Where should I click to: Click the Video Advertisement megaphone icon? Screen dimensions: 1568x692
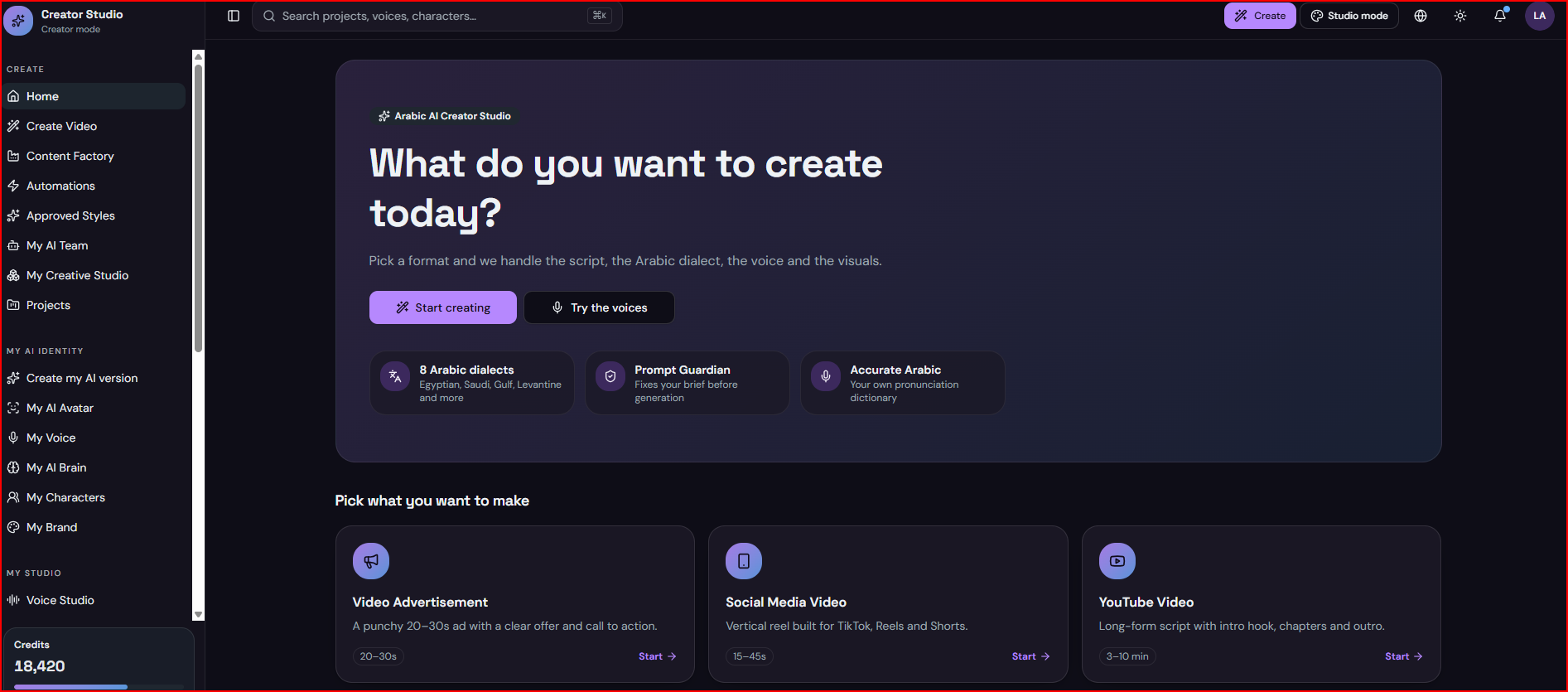[x=371, y=561]
